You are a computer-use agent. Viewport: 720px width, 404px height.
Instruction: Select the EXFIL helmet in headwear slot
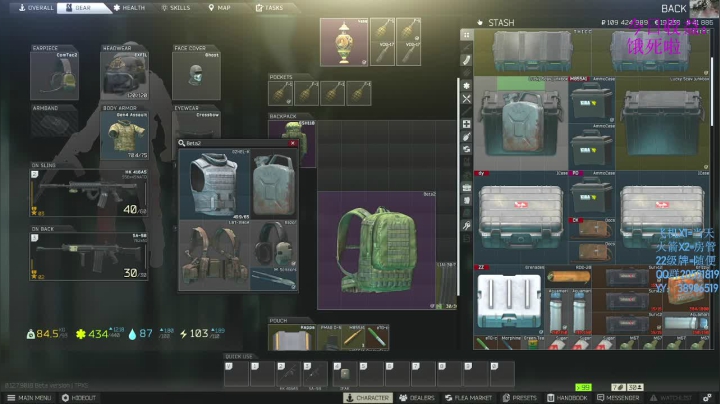124,76
